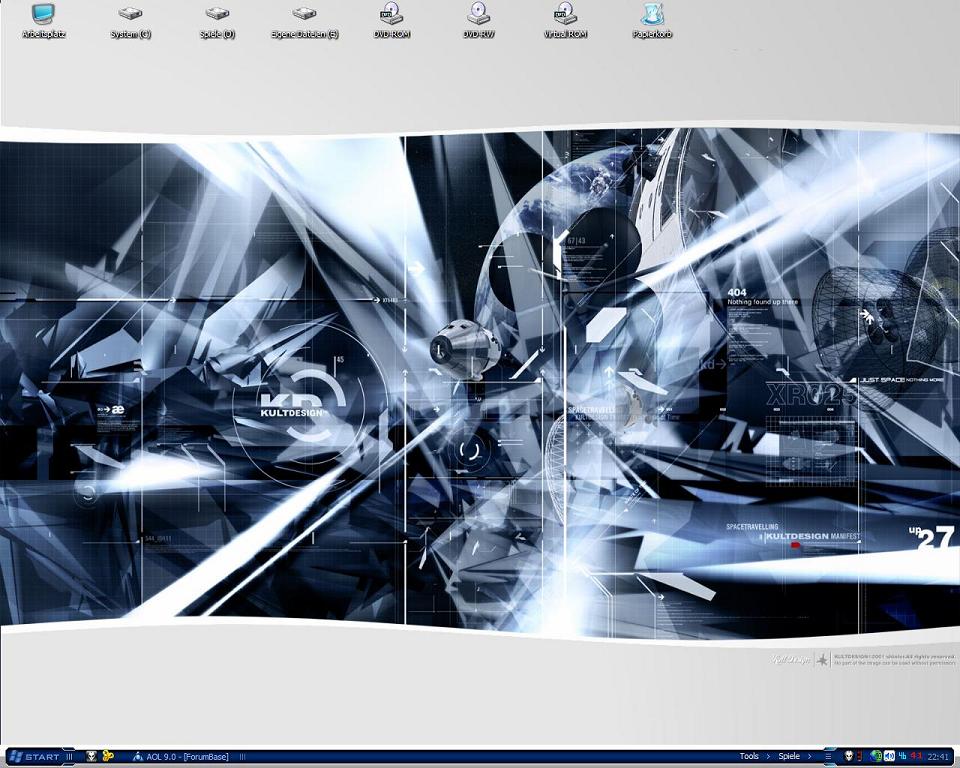Click the toolbar grip next to START
The width and height of the screenshot is (960, 768).
coord(69,757)
